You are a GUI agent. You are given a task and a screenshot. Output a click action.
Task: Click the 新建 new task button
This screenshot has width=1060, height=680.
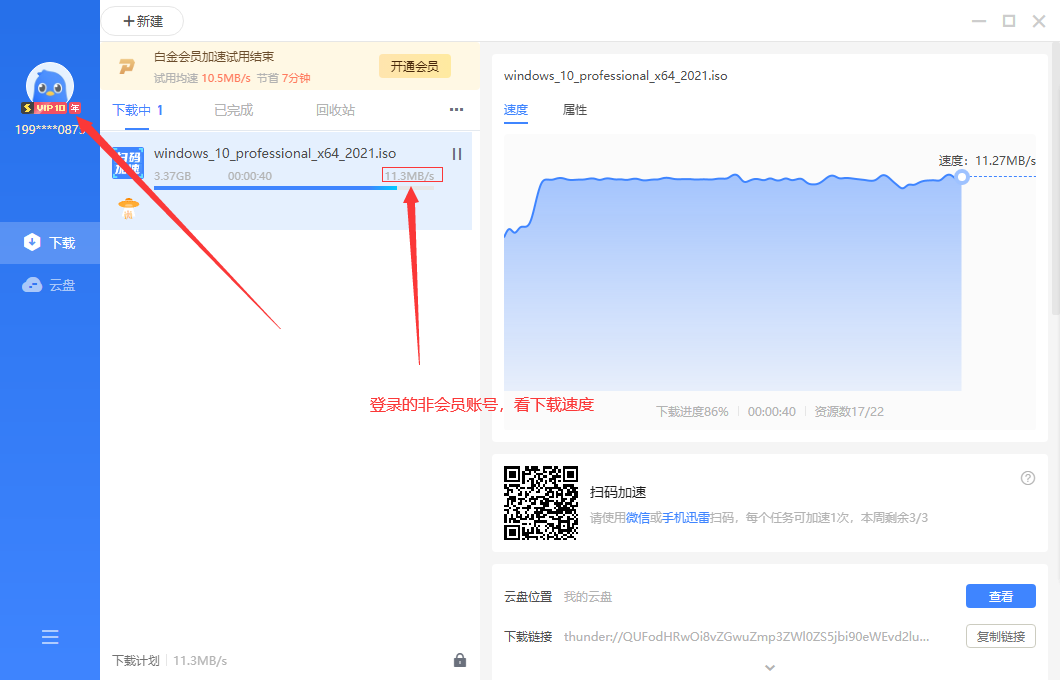142,21
